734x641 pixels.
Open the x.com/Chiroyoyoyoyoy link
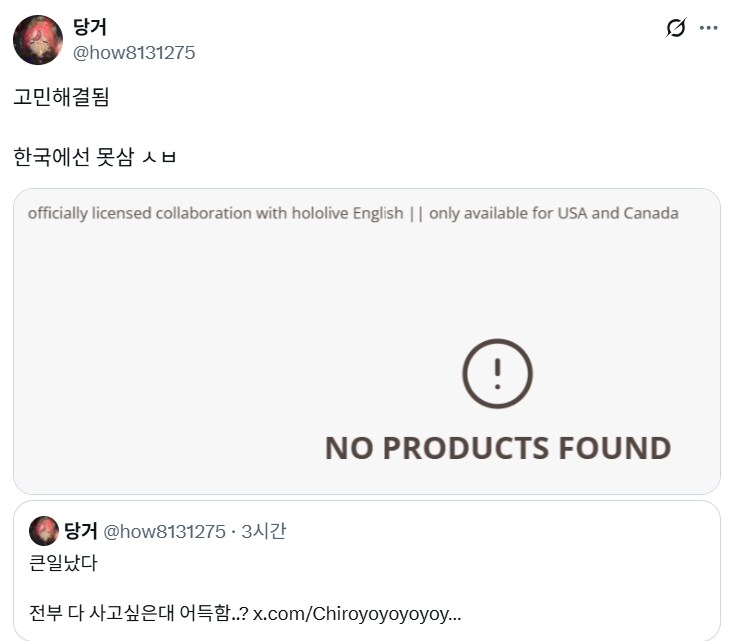coord(356,612)
